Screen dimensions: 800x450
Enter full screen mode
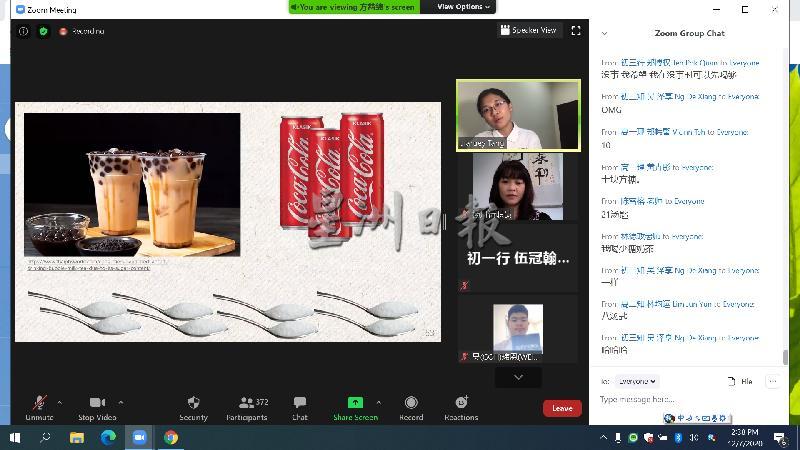coord(576,31)
